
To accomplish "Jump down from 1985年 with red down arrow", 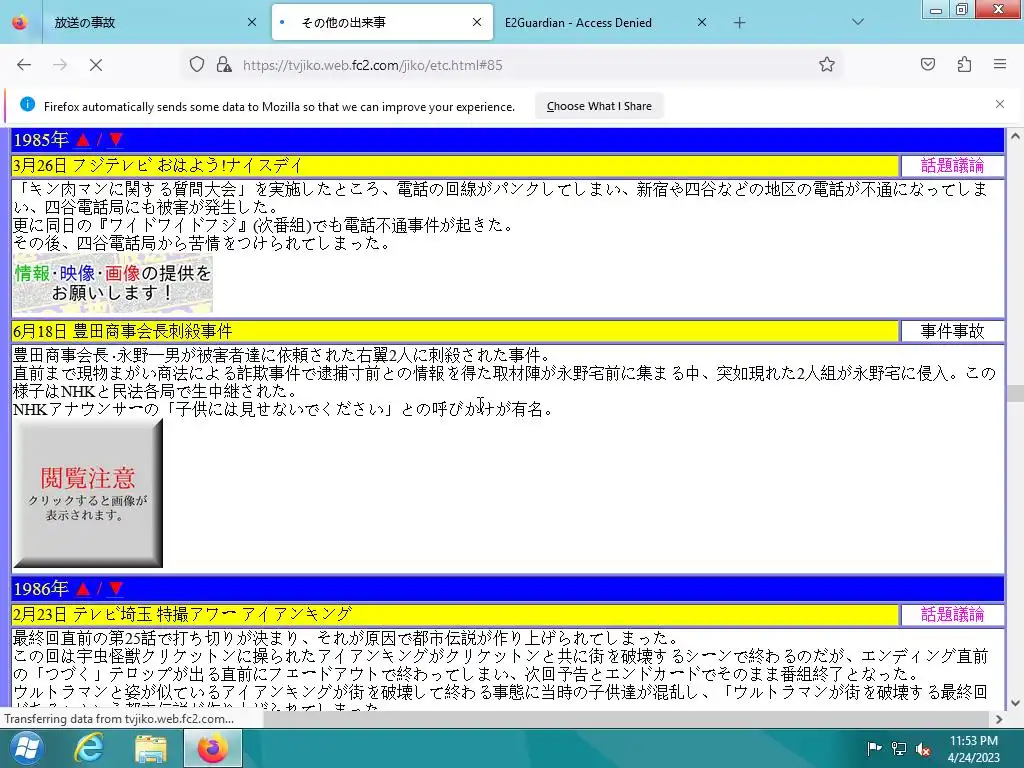I will point(116,140).
